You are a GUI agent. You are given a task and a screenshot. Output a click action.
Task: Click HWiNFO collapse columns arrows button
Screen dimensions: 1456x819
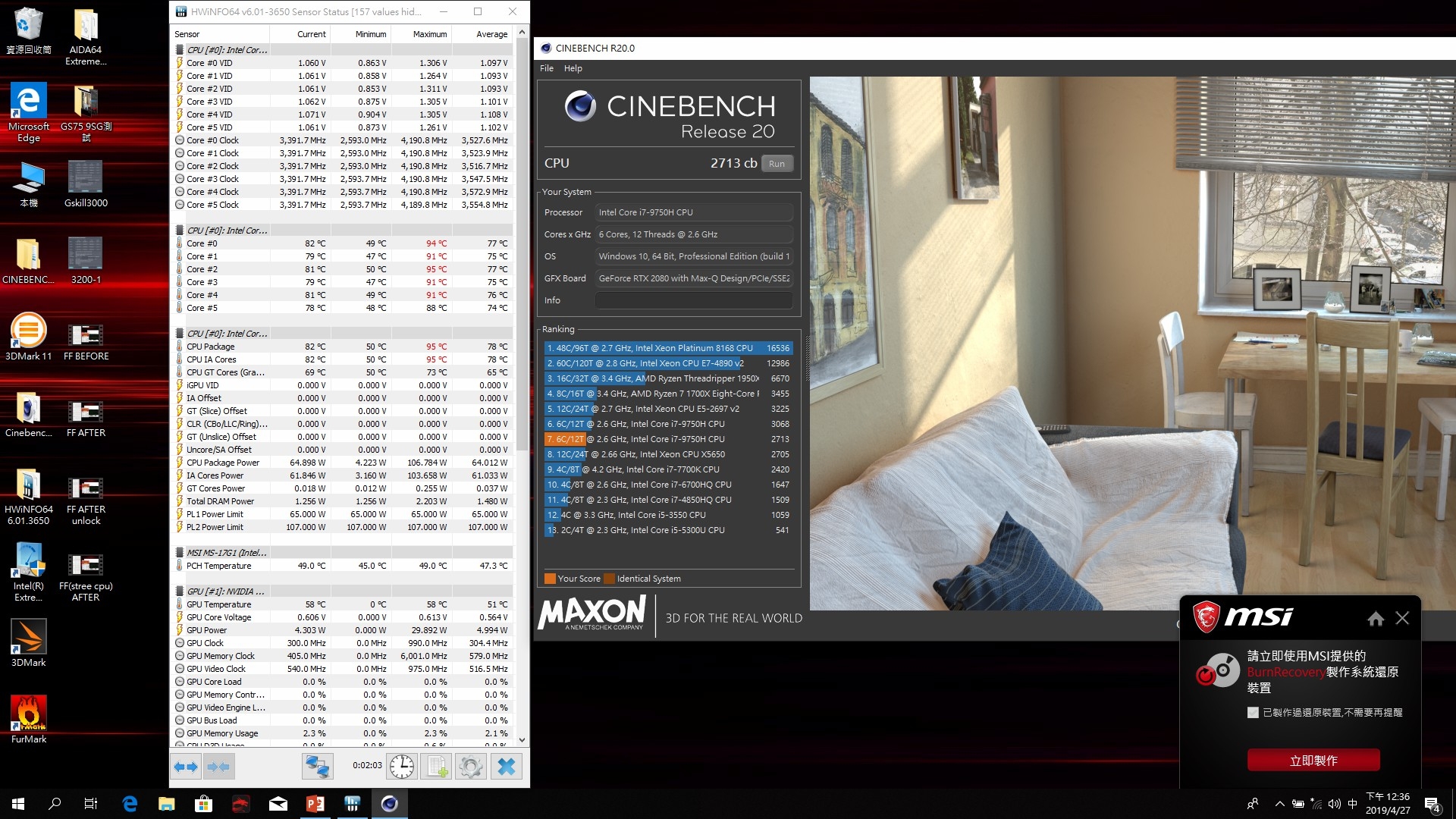pyautogui.click(x=218, y=767)
